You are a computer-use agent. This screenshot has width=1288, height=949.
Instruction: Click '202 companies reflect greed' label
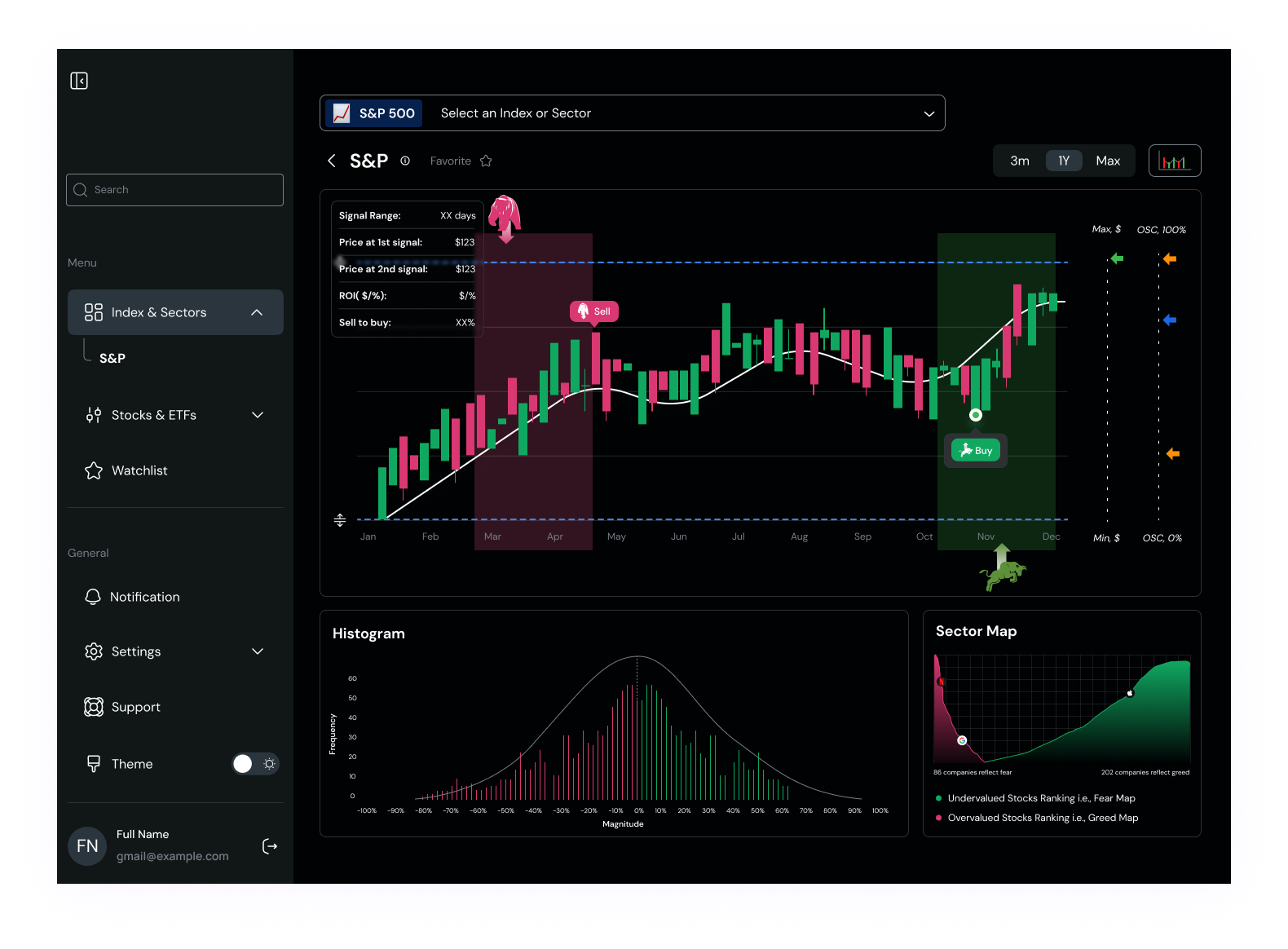point(1145,772)
